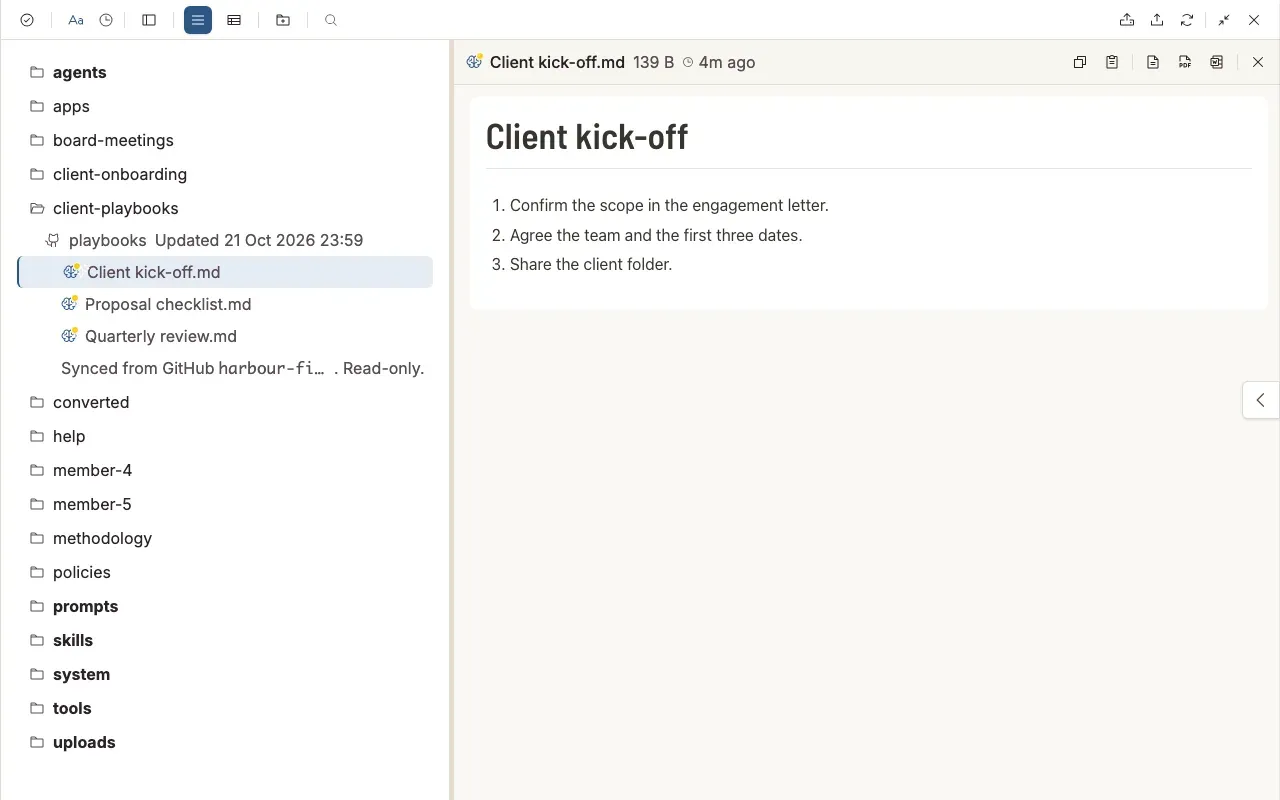Click the clipboard icon in preview header
Viewport: 1280px width, 800px height.
pos(1112,62)
